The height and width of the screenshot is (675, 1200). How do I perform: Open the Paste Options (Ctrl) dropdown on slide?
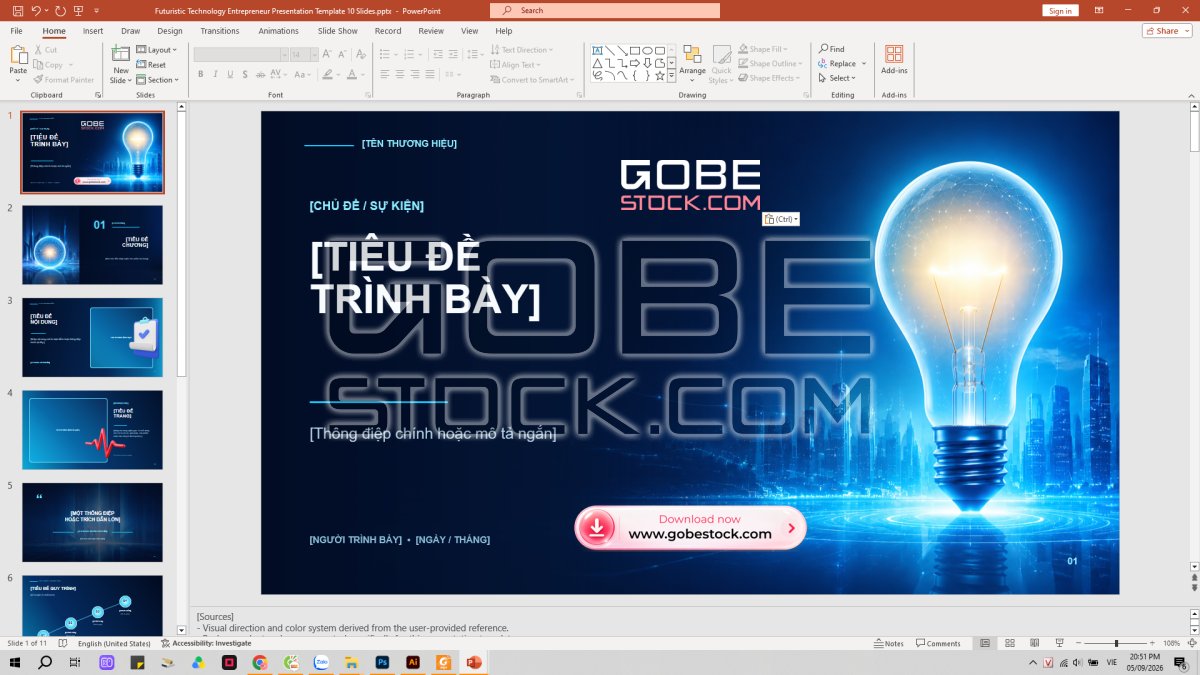pos(781,219)
